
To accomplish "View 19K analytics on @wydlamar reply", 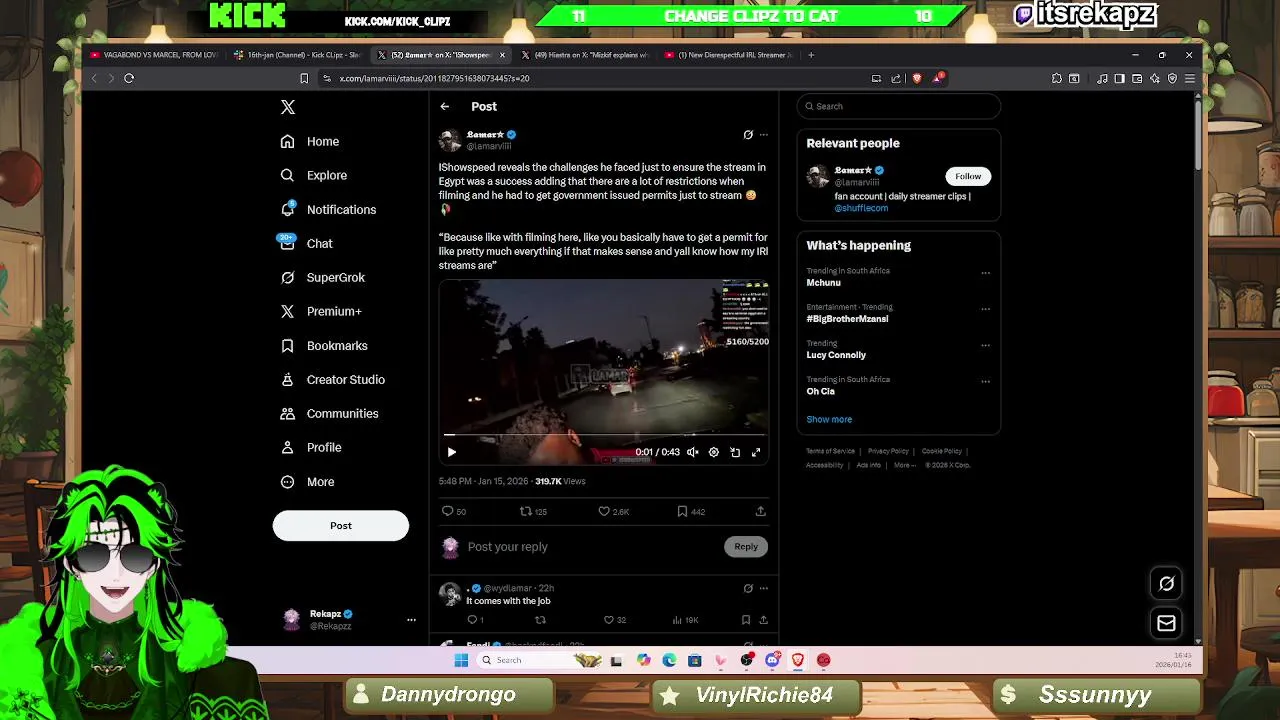I will (686, 620).
